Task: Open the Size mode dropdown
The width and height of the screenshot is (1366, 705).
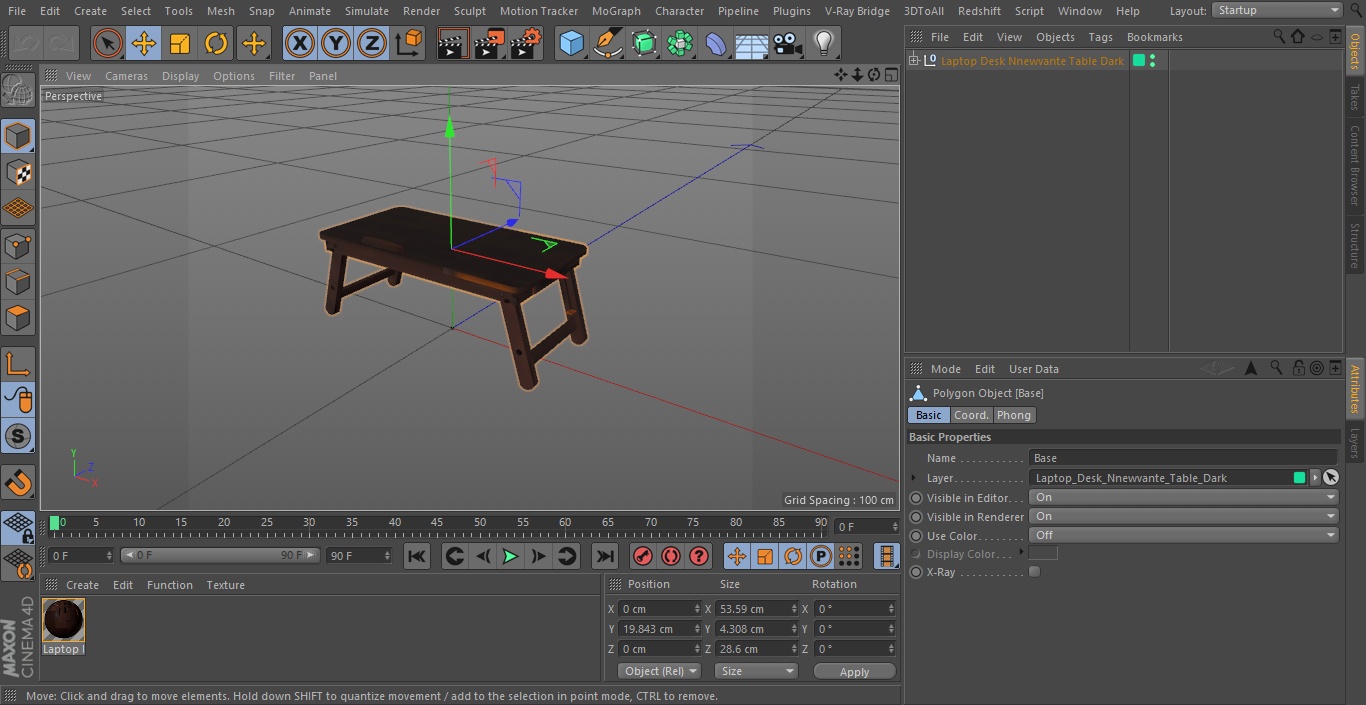Action: click(x=756, y=671)
